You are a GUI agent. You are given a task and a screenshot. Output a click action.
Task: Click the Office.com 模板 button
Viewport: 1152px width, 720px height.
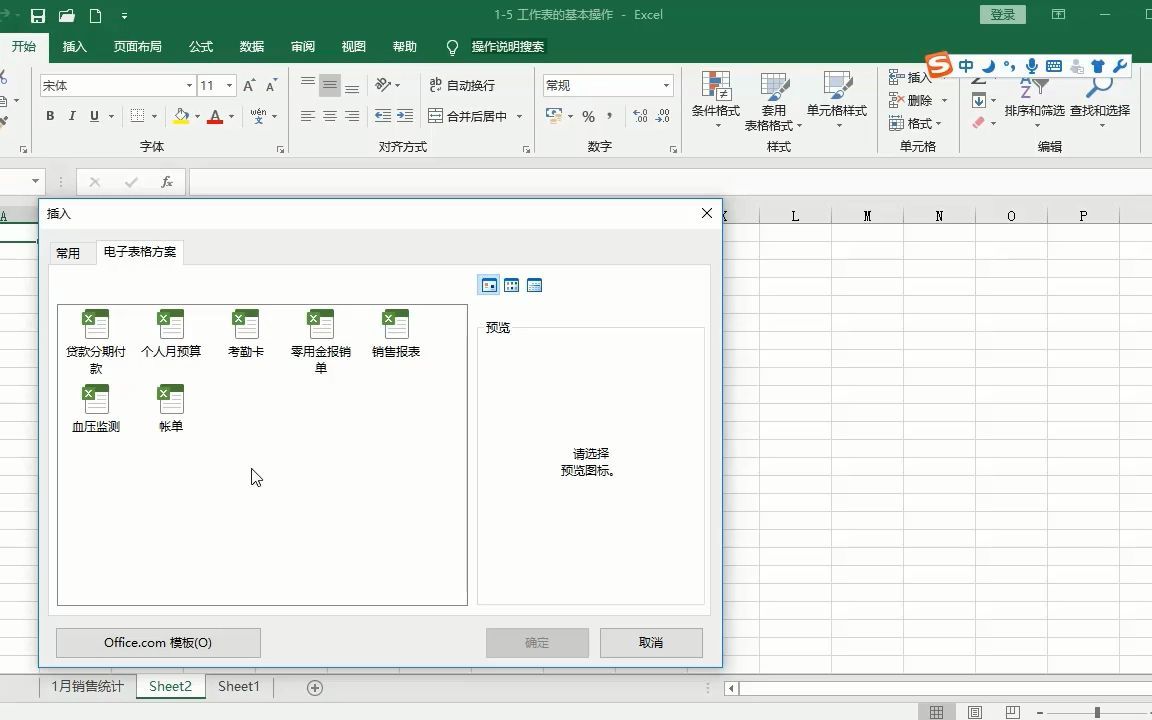(158, 642)
